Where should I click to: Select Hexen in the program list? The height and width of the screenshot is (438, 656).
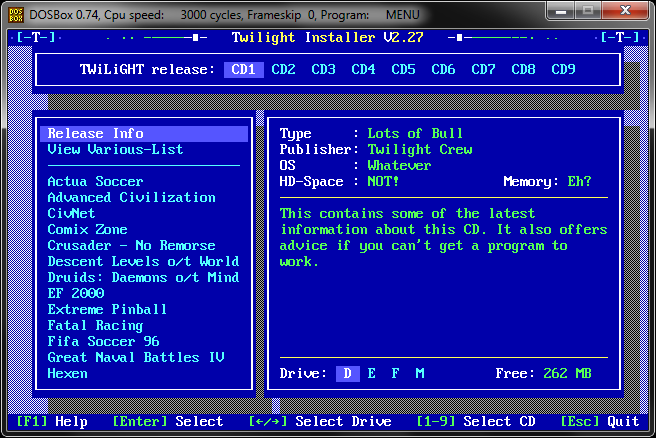click(67, 374)
